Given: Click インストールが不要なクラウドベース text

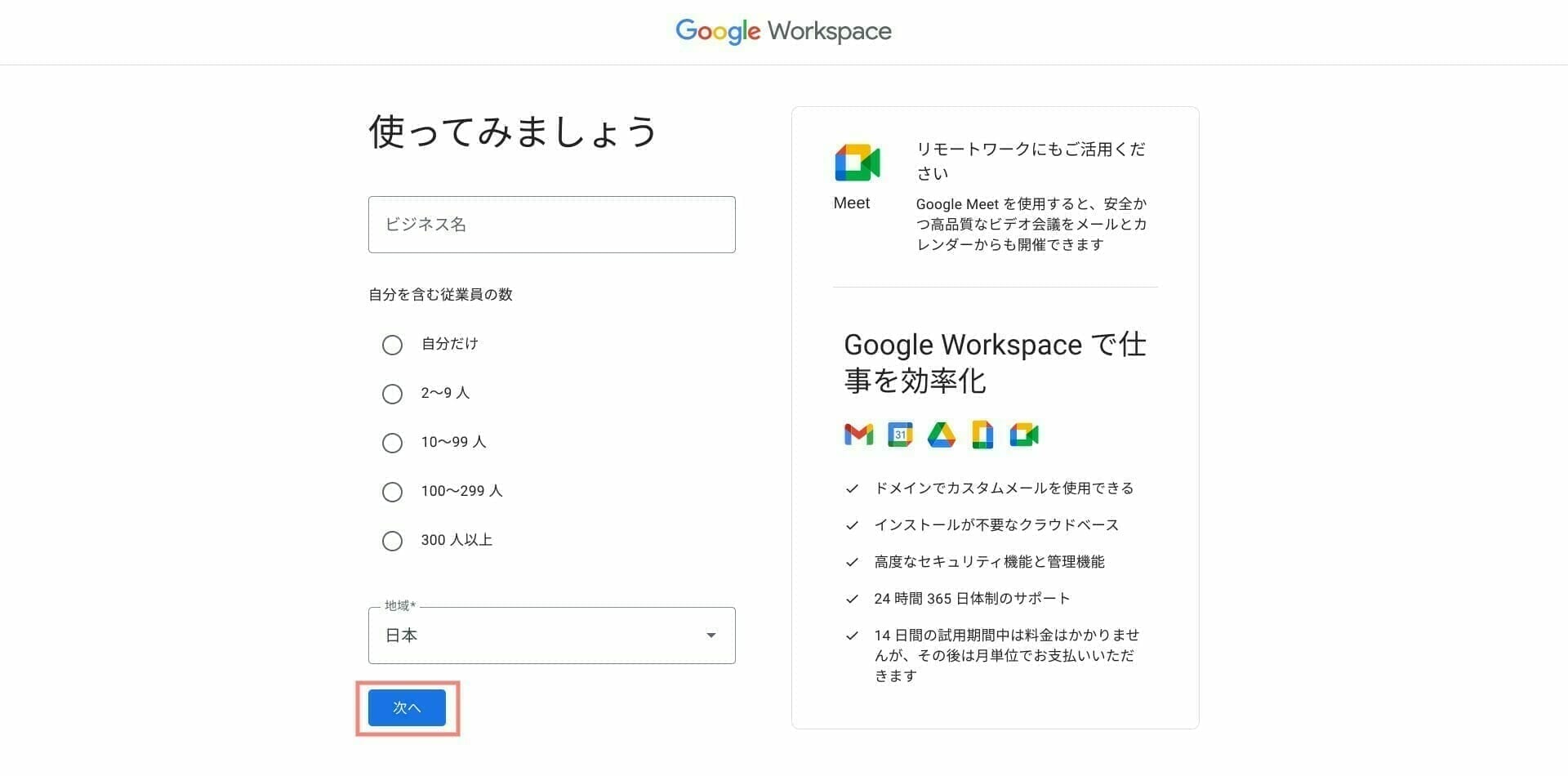Looking at the screenshot, I should tap(996, 524).
